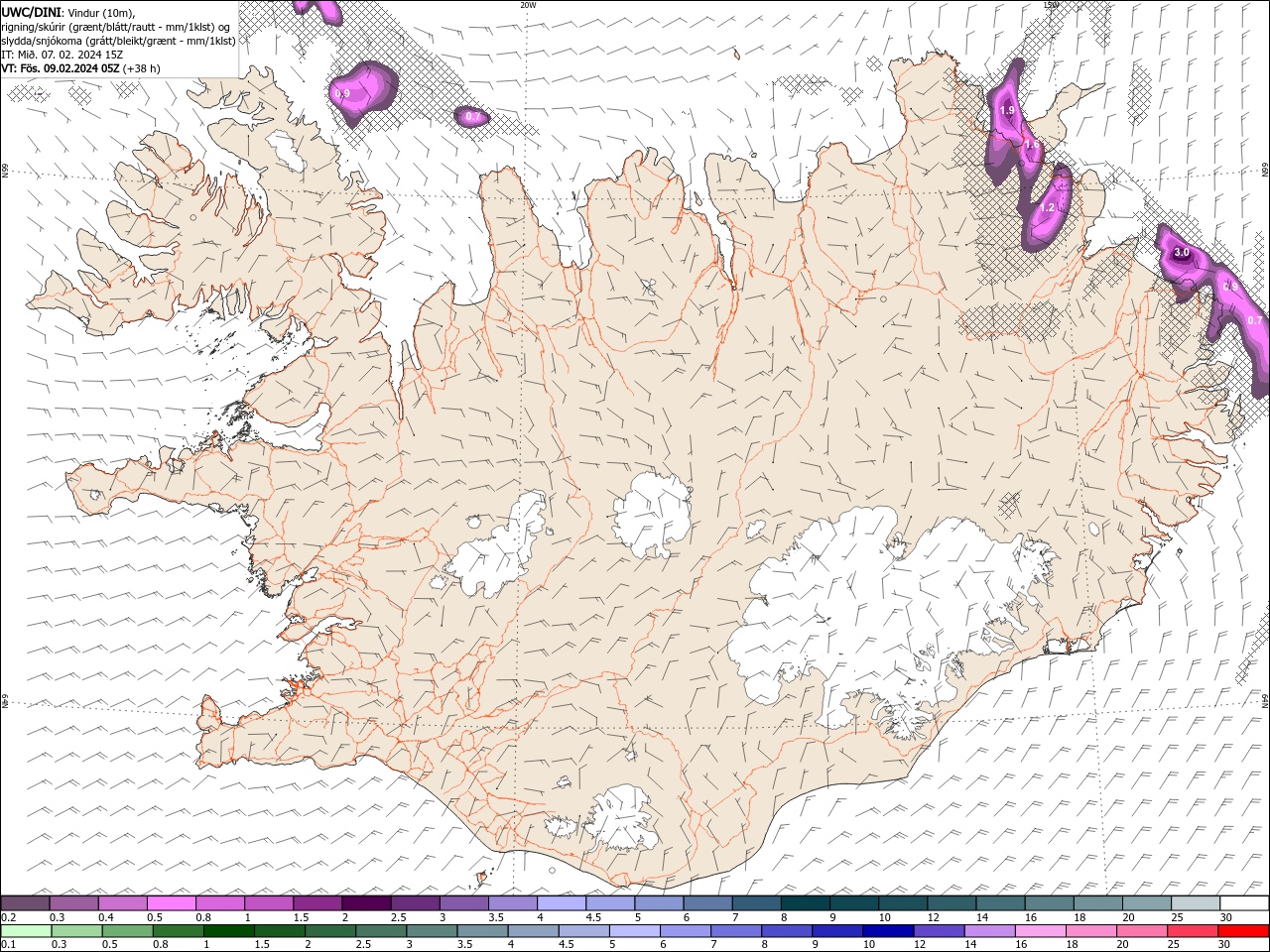Pick the pale periwinkle rain swatch above 4.5
1270x952 pixels.
pyautogui.click(x=582, y=931)
